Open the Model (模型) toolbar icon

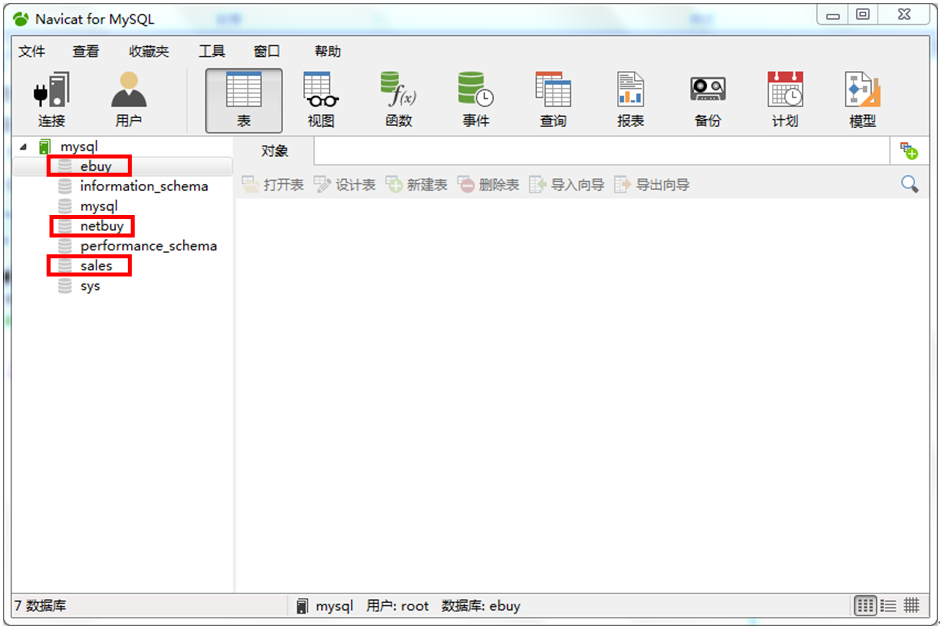pyautogui.click(x=863, y=100)
